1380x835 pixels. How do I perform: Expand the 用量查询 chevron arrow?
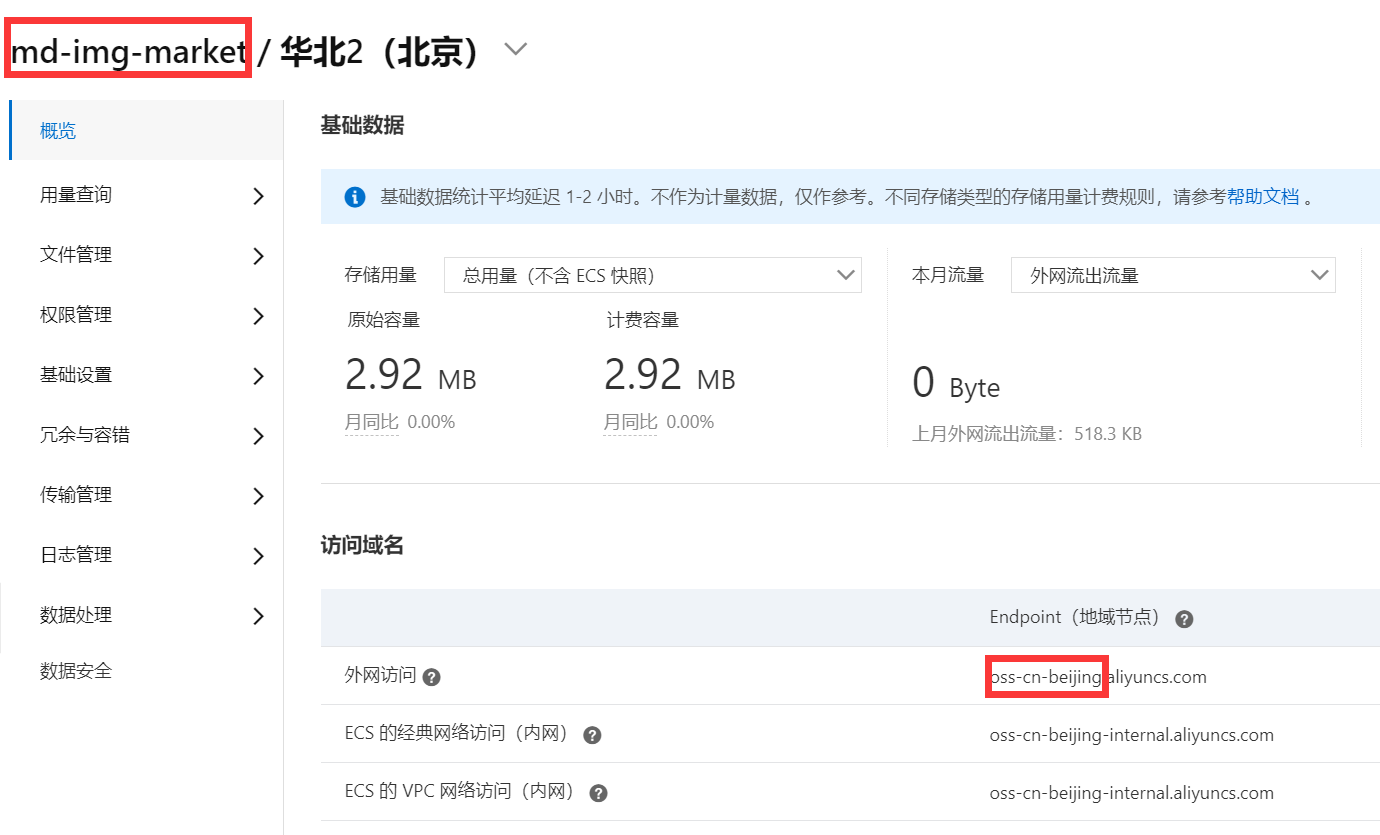[258, 196]
